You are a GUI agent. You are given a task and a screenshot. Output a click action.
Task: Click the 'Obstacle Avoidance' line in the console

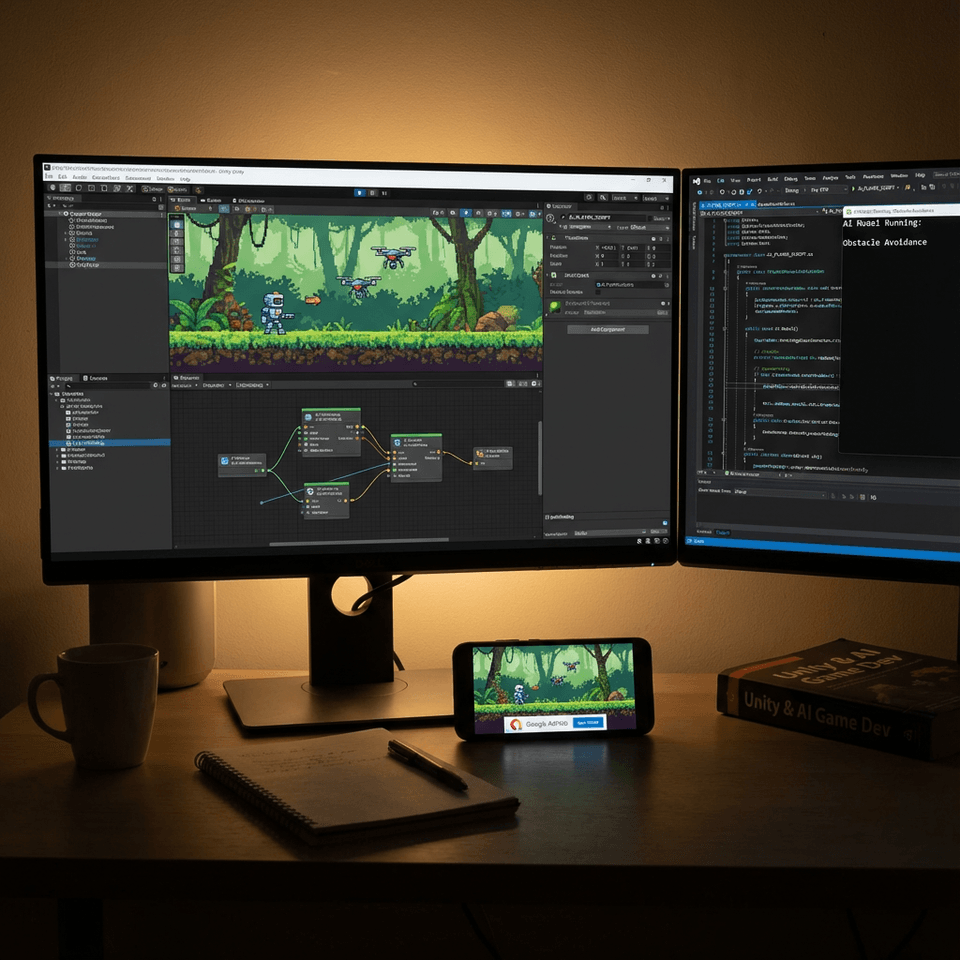coord(885,242)
